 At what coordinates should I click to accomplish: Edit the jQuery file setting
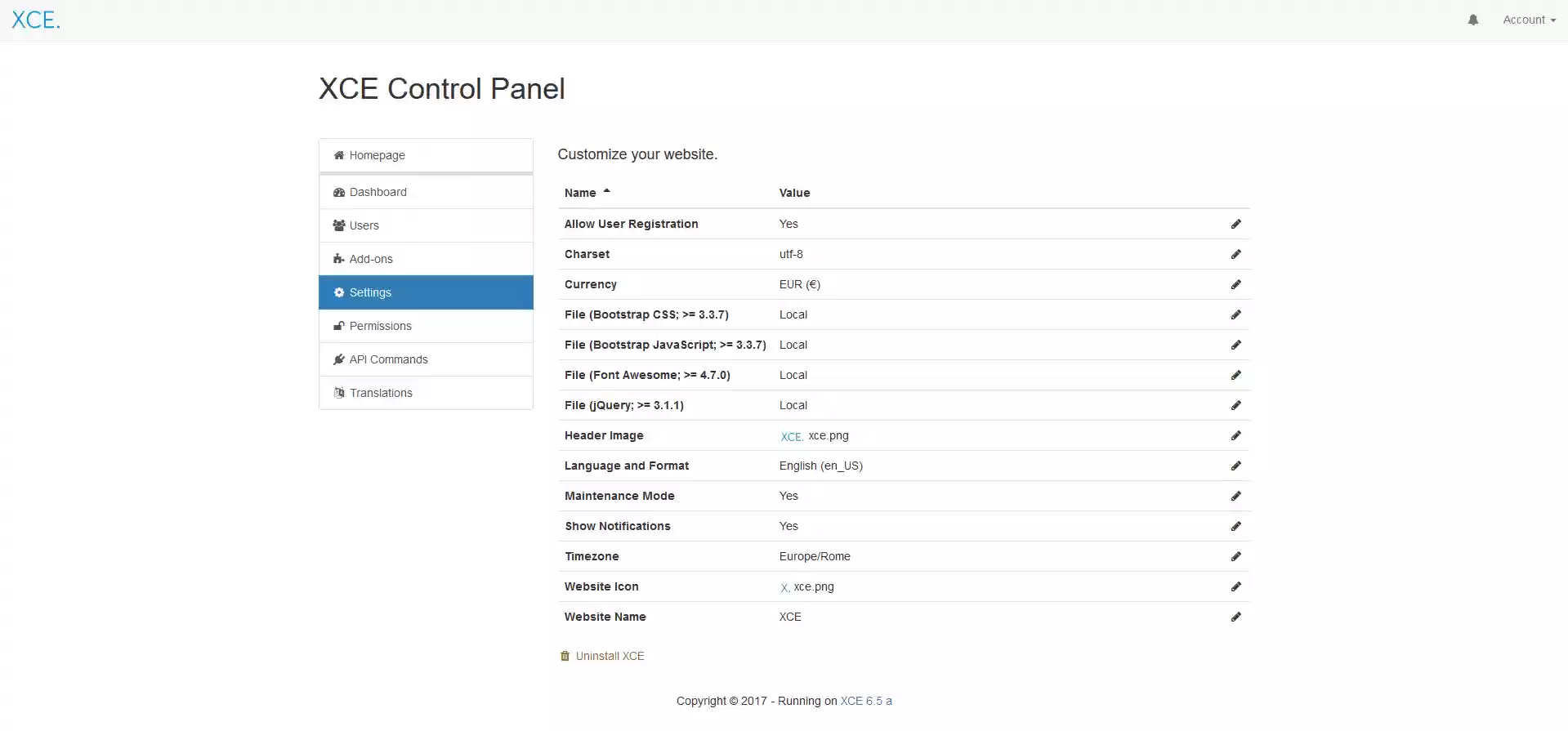[x=1235, y=405]
